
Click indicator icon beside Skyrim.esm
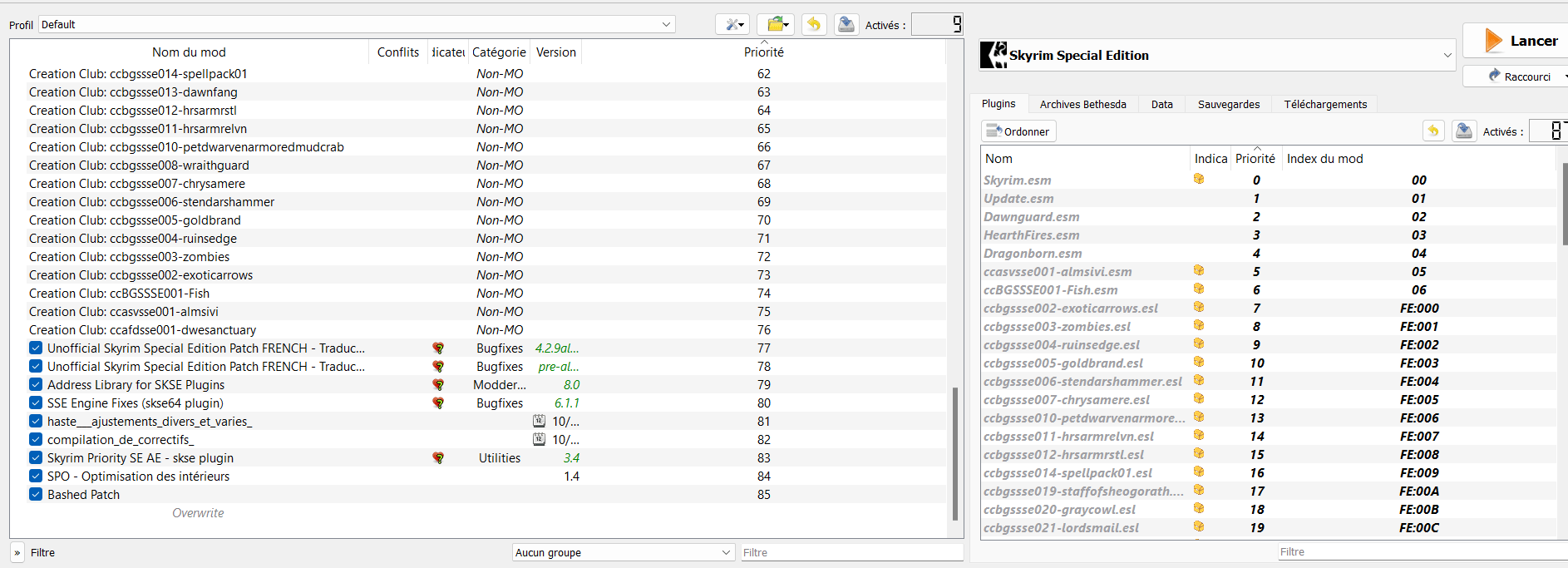tap(1199, 179)
